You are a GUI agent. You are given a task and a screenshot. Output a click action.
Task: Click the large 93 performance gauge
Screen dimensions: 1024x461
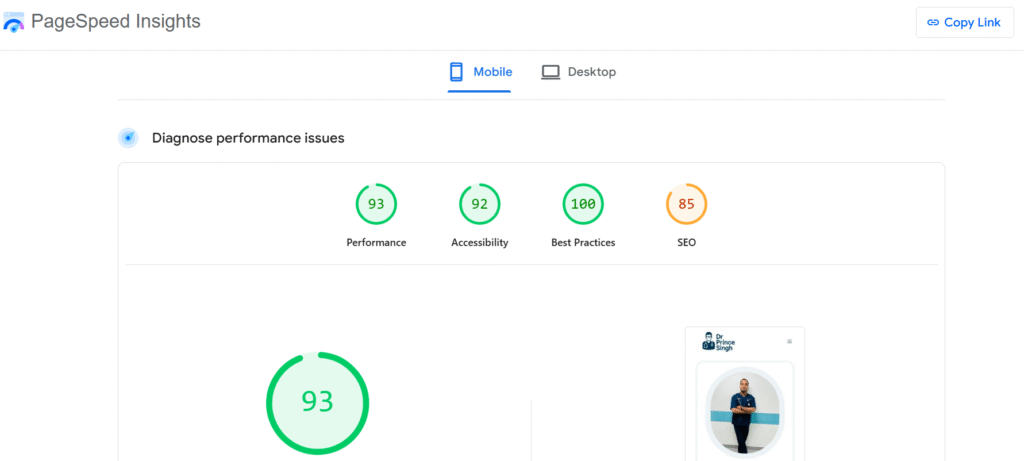coord(317,403)
